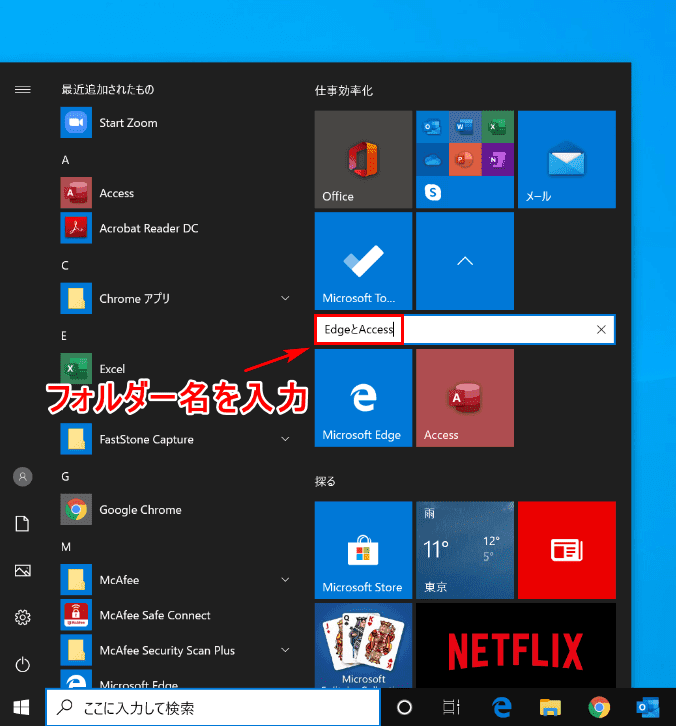Open the Excel icon in the Office group tile
Screen dimensions: 676x726
click(498, 127)
